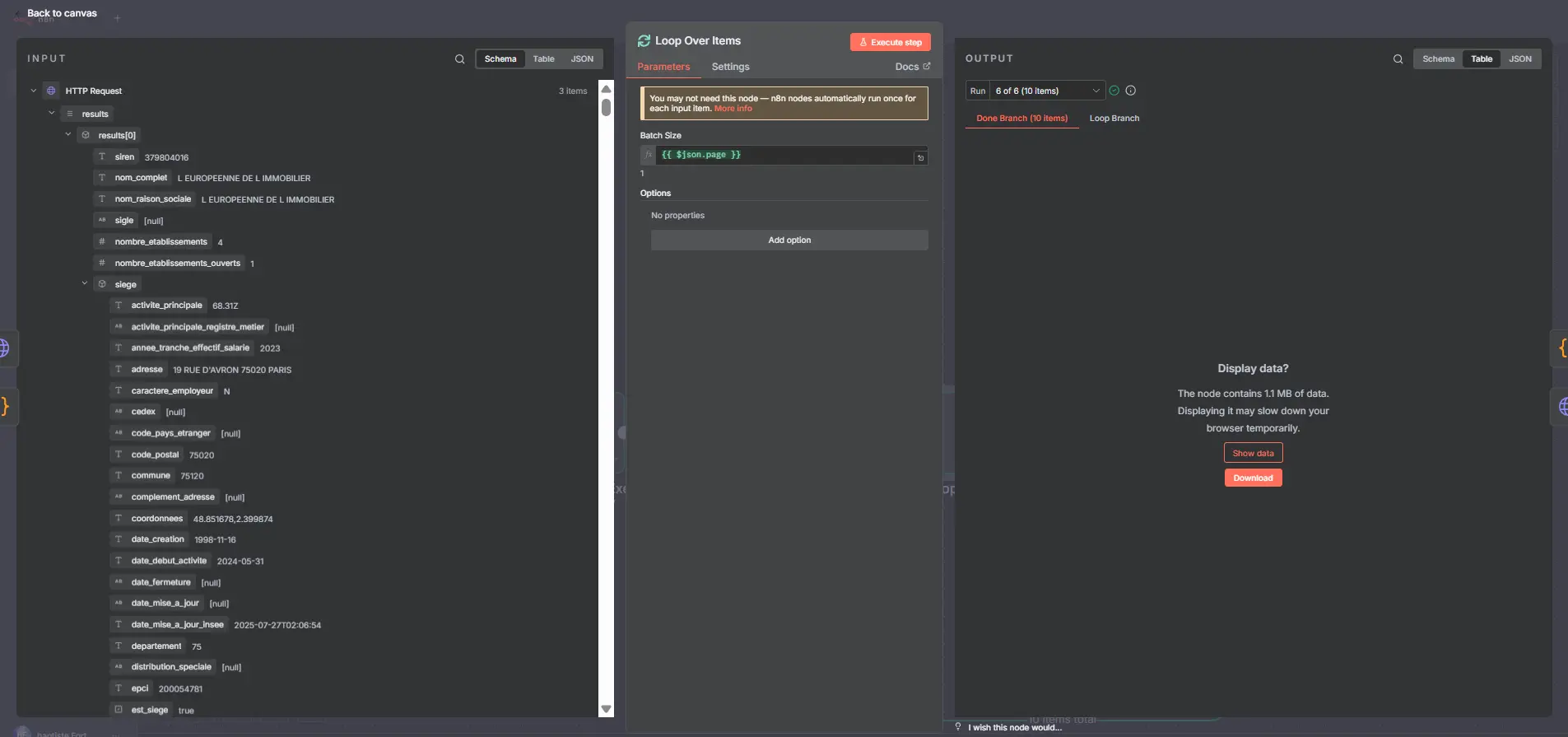Open the Parameters tab

(x=663, y=67)
